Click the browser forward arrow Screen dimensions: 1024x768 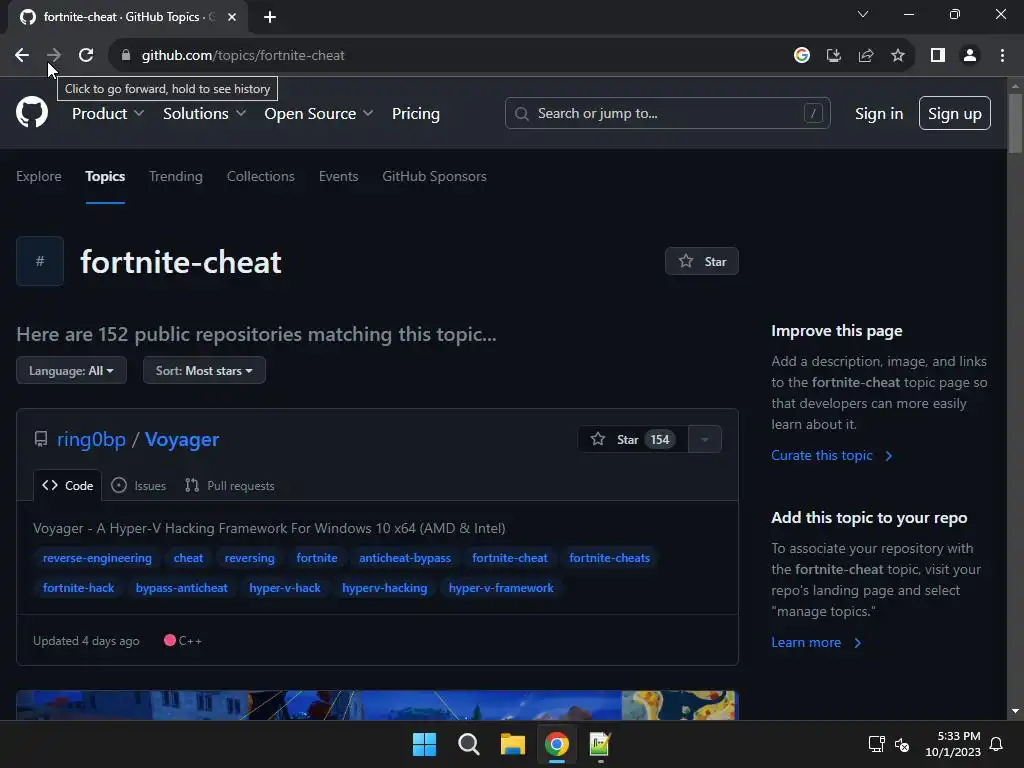[x=54, y=56]
